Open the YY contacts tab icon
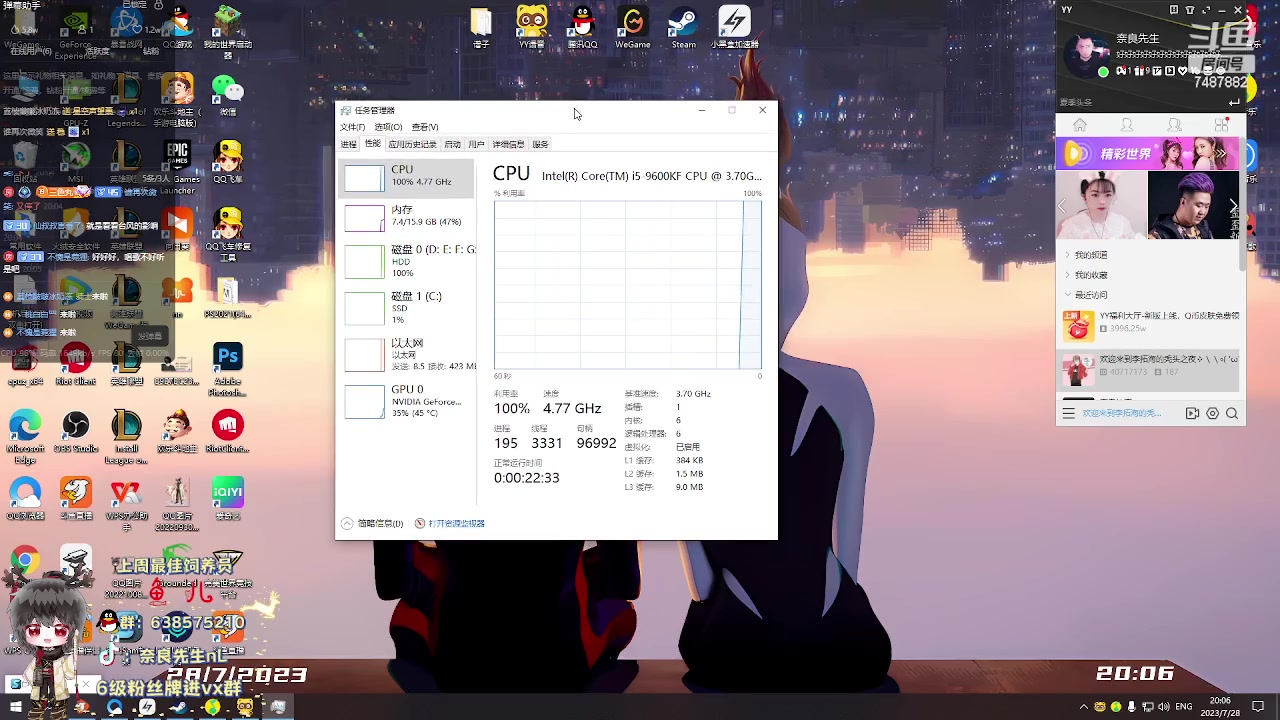 (x=1127, y=126)
